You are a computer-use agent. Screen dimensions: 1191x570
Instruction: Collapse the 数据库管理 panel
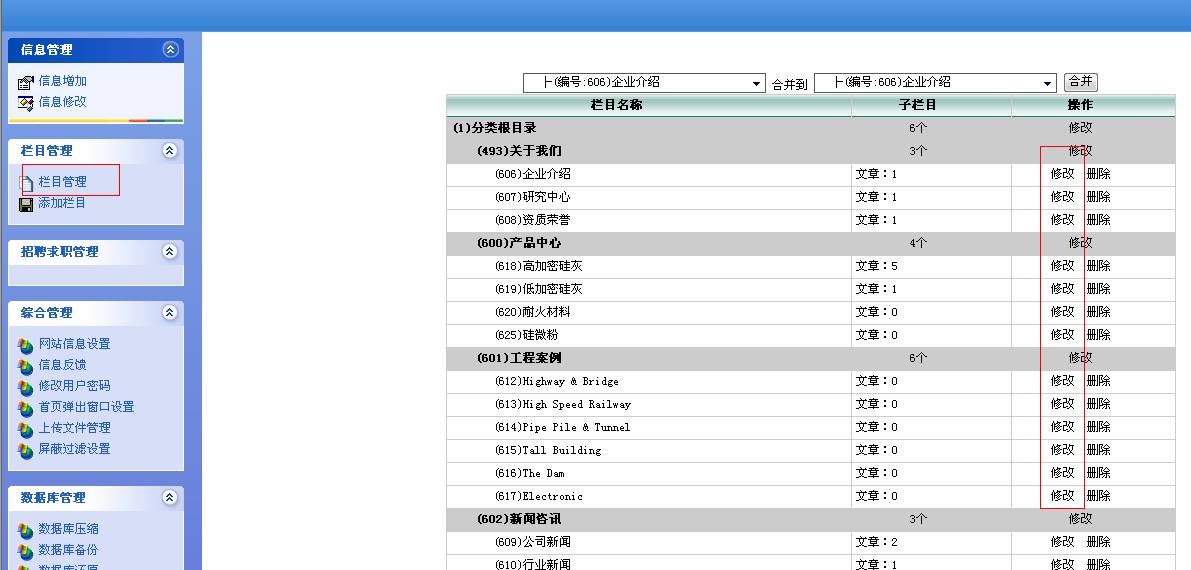pos(171,498)
